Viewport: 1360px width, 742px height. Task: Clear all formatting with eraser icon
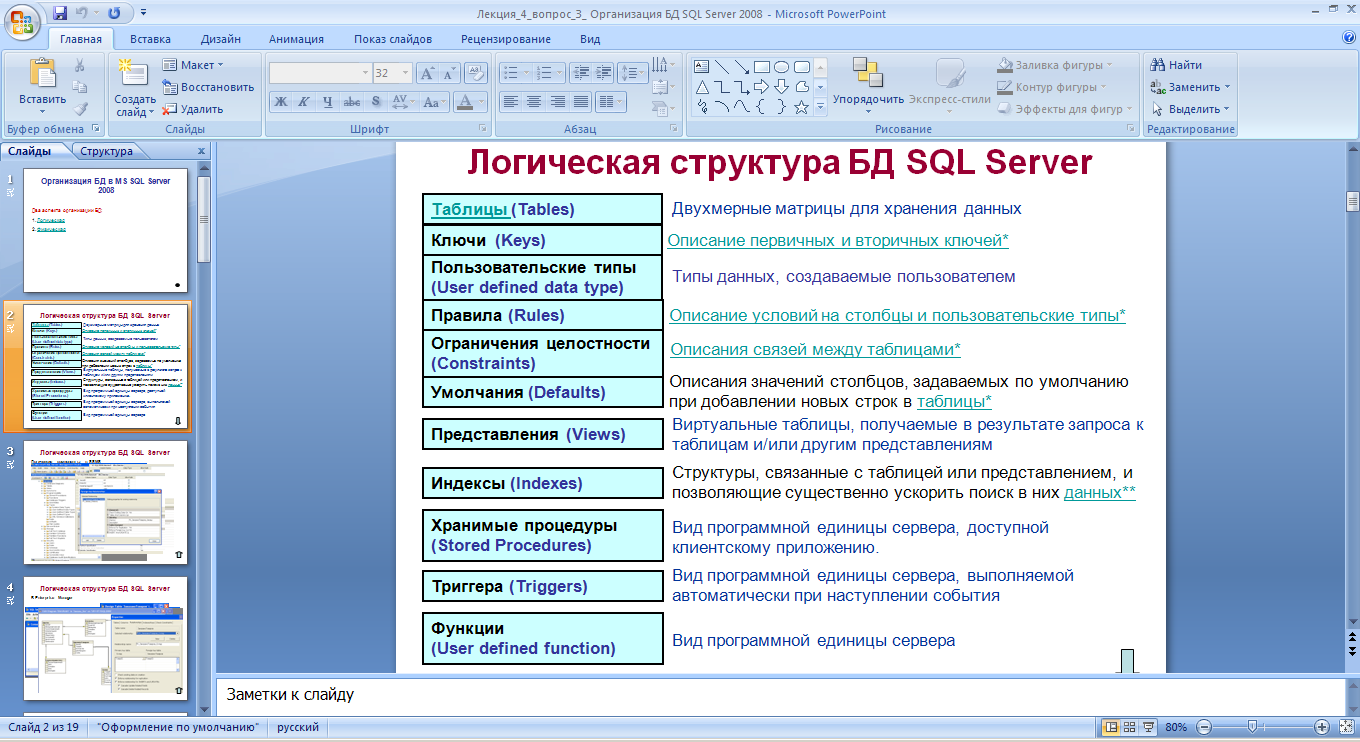coord(476,73)
